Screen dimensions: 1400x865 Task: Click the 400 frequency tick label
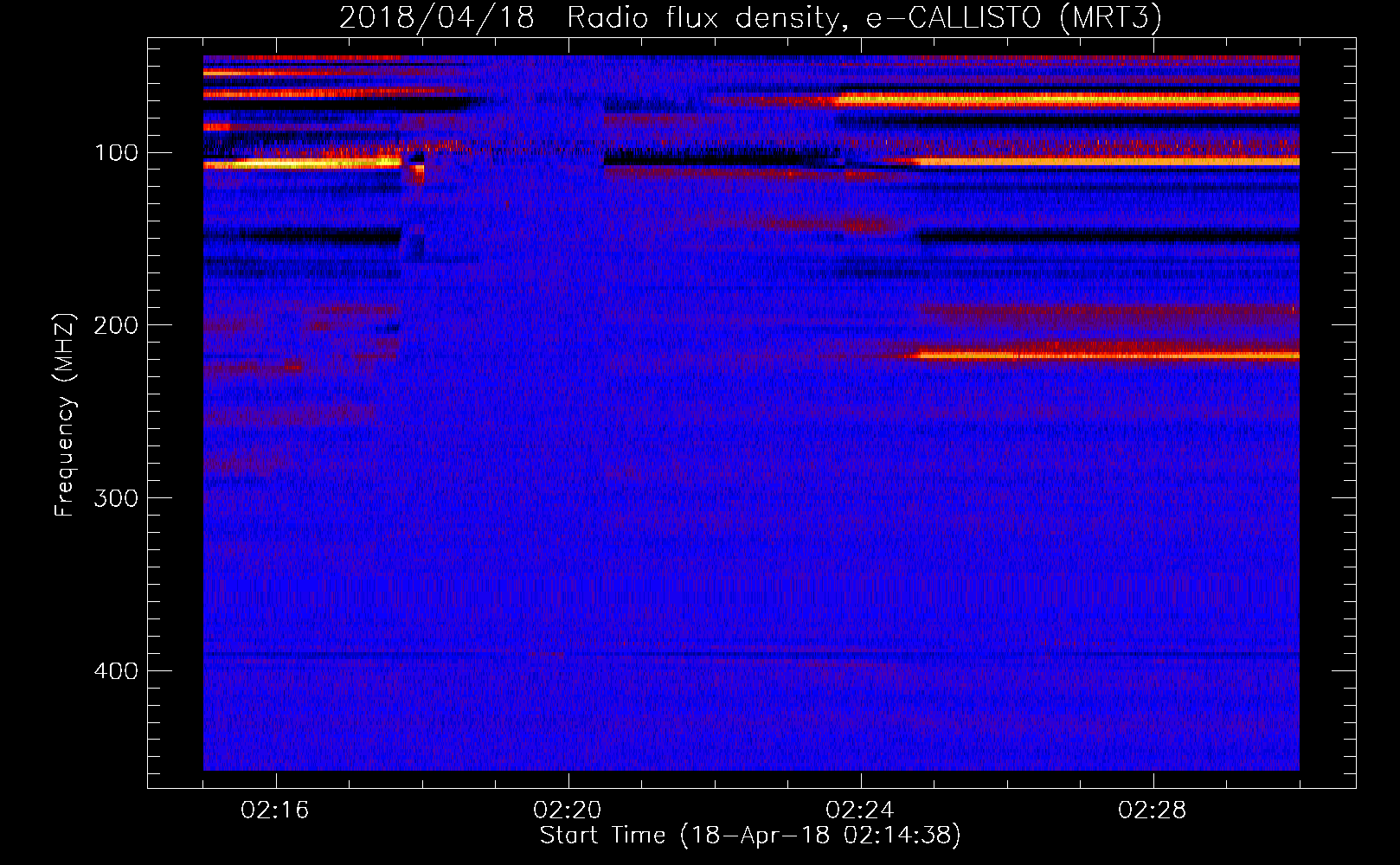coord(116,671)
